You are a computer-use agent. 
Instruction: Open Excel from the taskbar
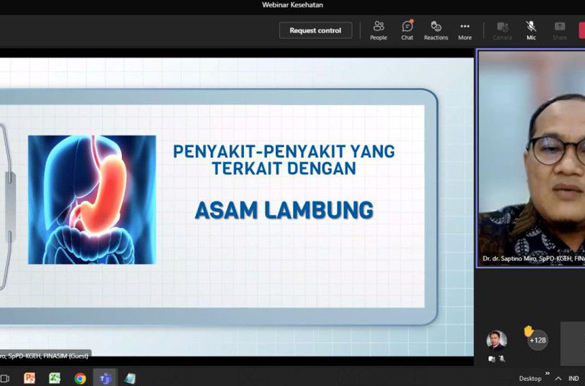[55, 378]
